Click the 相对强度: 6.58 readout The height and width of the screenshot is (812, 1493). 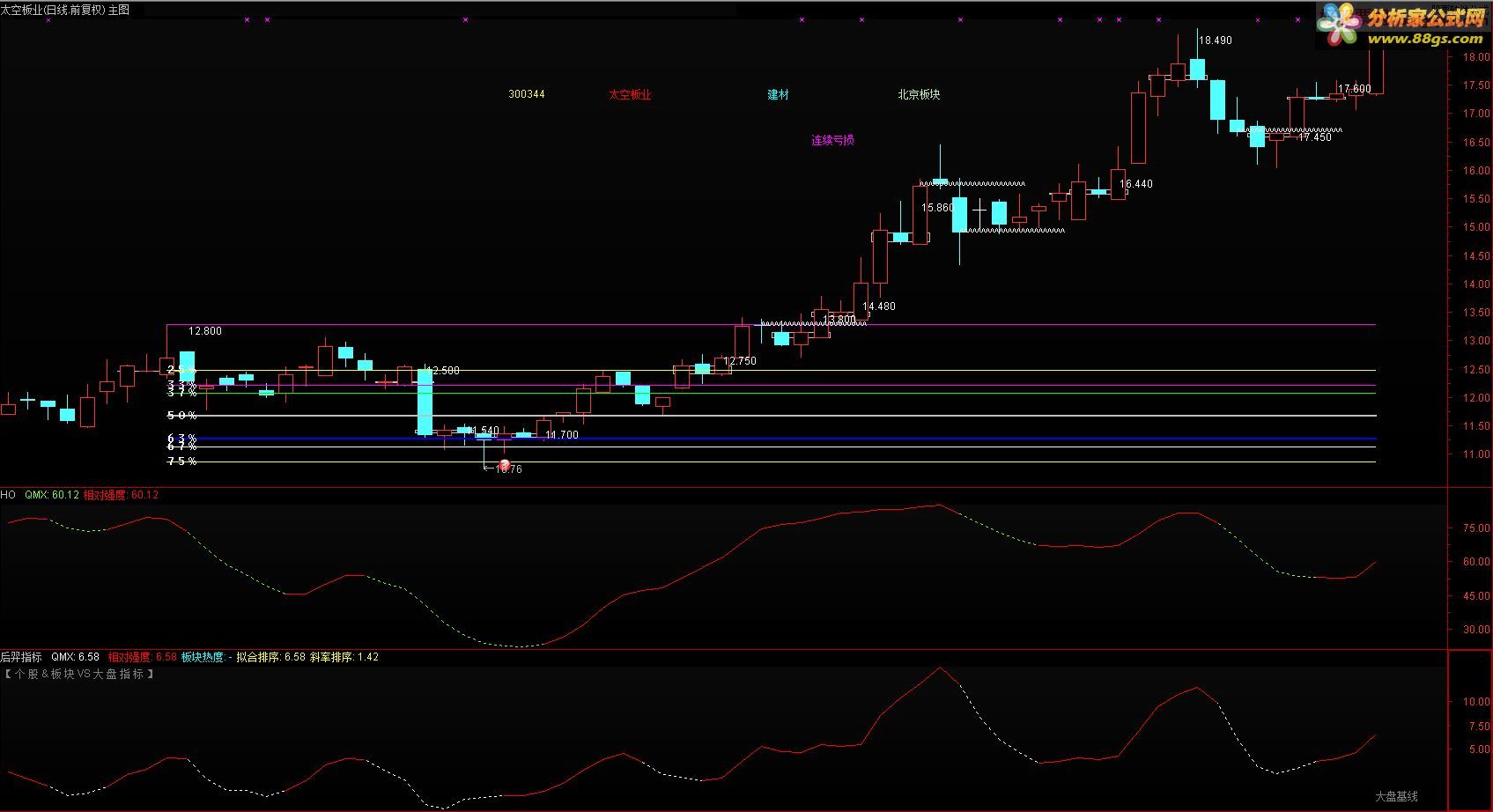pos(143,657)
